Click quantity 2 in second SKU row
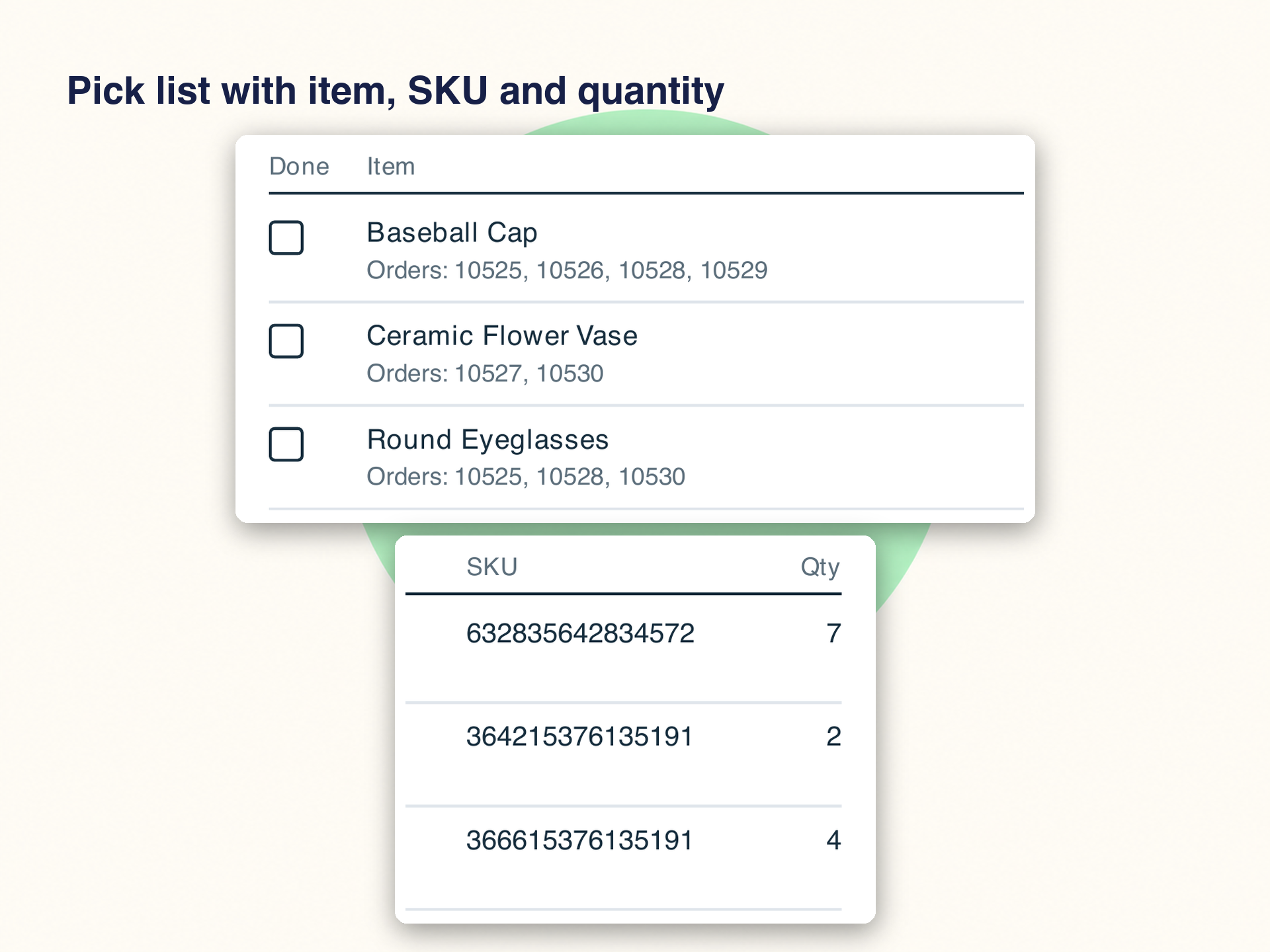The image size is (1270, 952). 833,736
